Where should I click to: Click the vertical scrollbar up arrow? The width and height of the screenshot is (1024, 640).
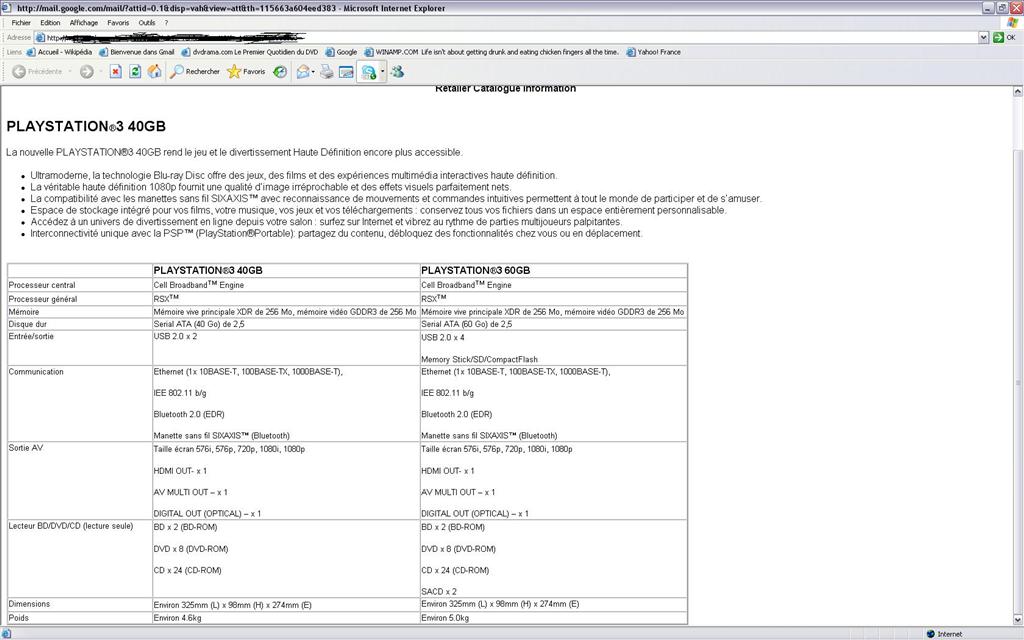coord(1017,92)
